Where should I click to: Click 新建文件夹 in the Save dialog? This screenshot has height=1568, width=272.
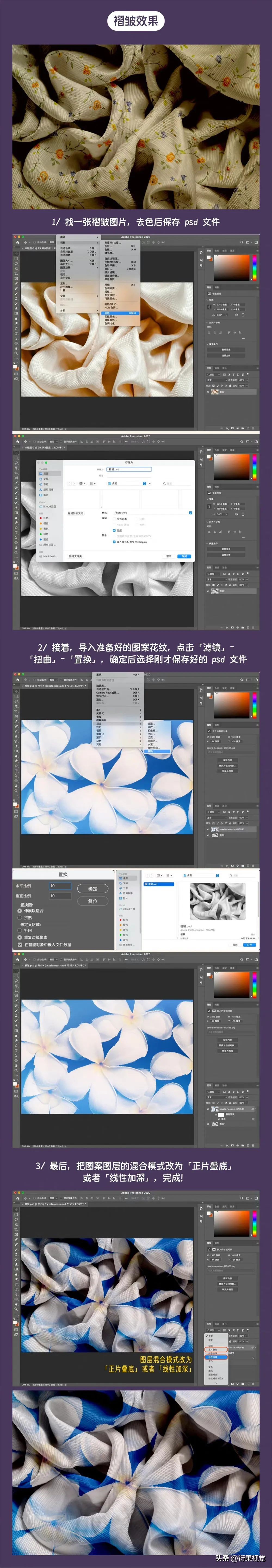76,556
